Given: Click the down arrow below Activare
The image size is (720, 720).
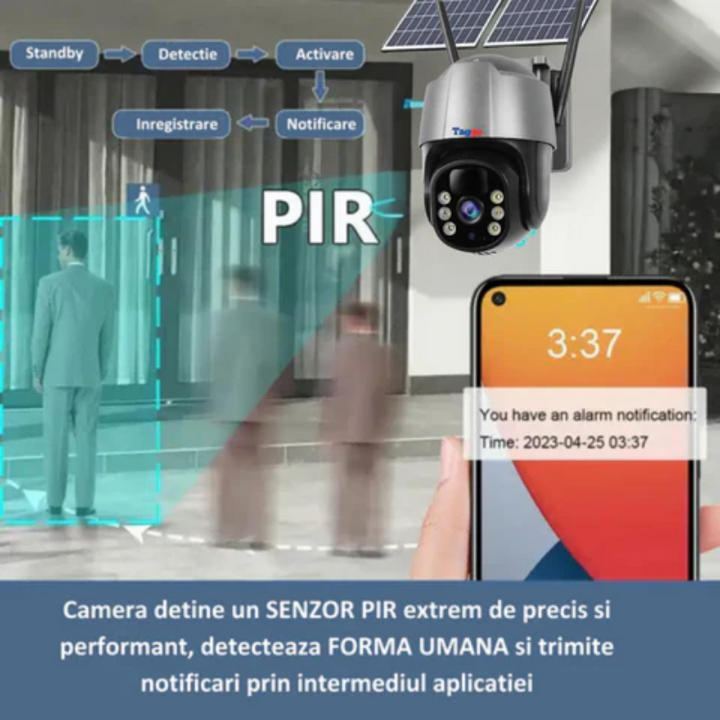Looking at the screenshot, I should pyautogui.click(x=320, y=88).
